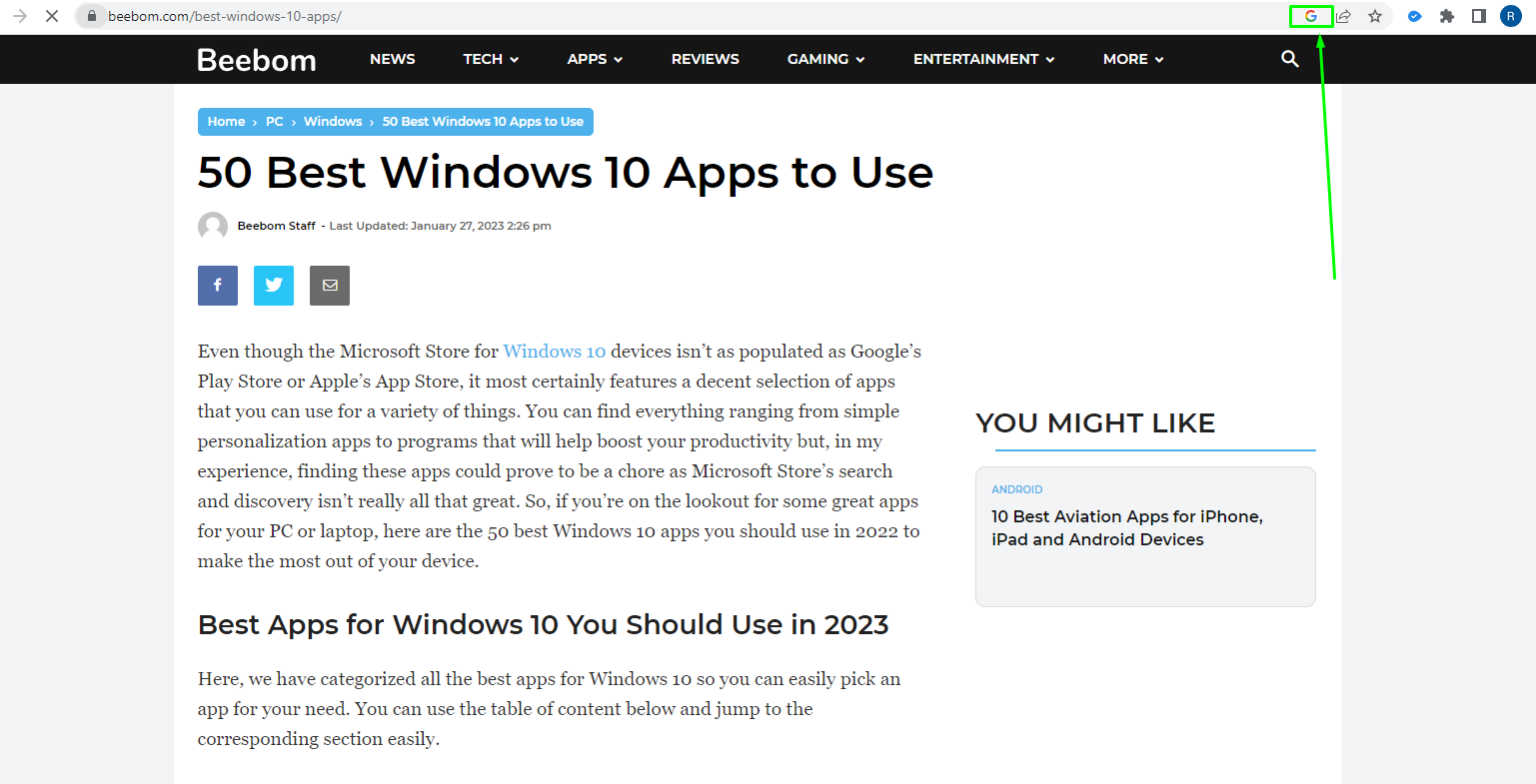
Task: Click the Beebom logo
Action: 257,60
